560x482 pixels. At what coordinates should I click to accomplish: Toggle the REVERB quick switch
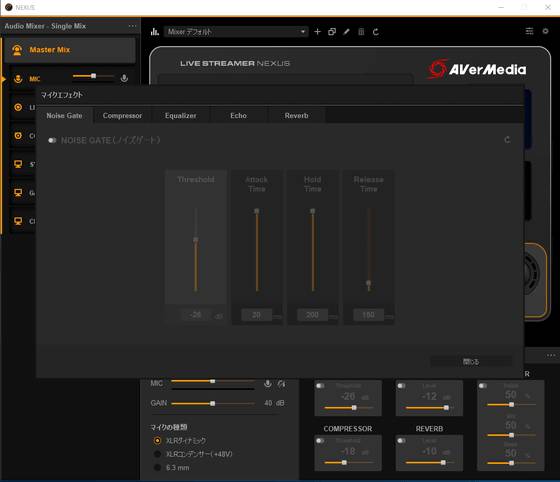(402, 441)
